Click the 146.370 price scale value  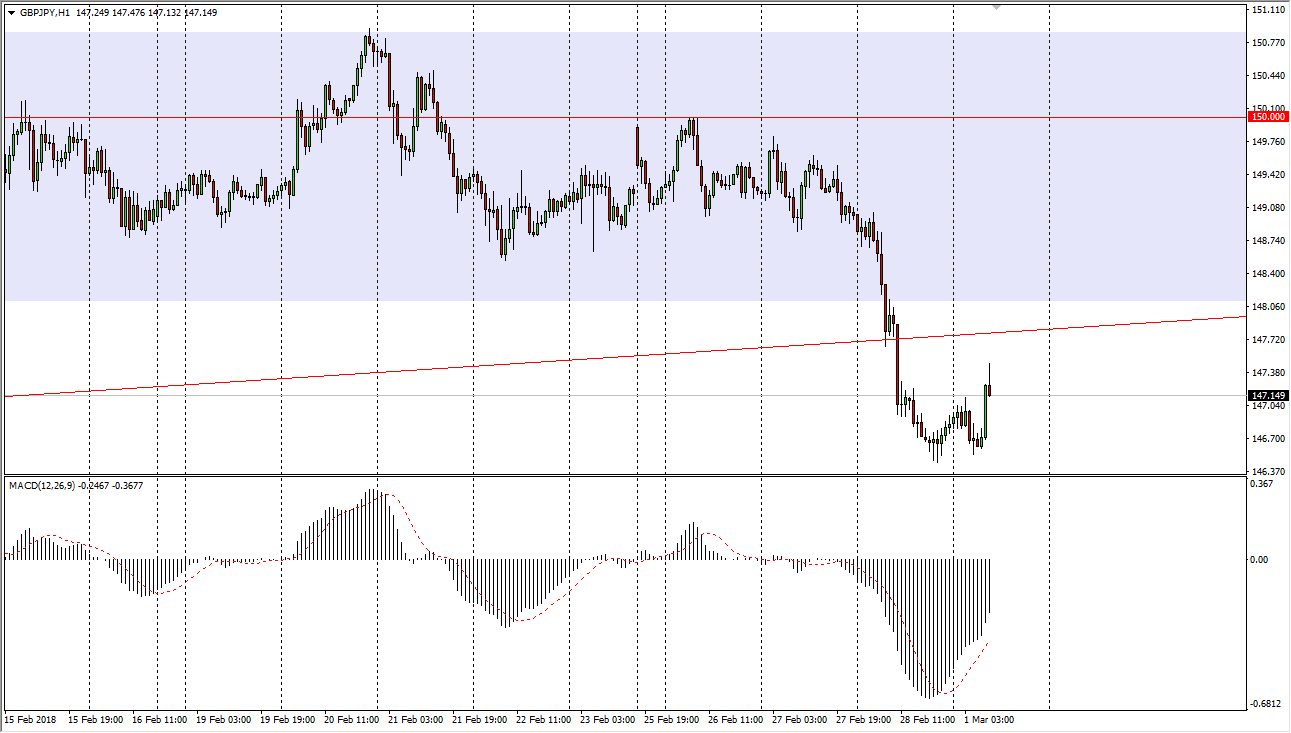point(1267,471)
